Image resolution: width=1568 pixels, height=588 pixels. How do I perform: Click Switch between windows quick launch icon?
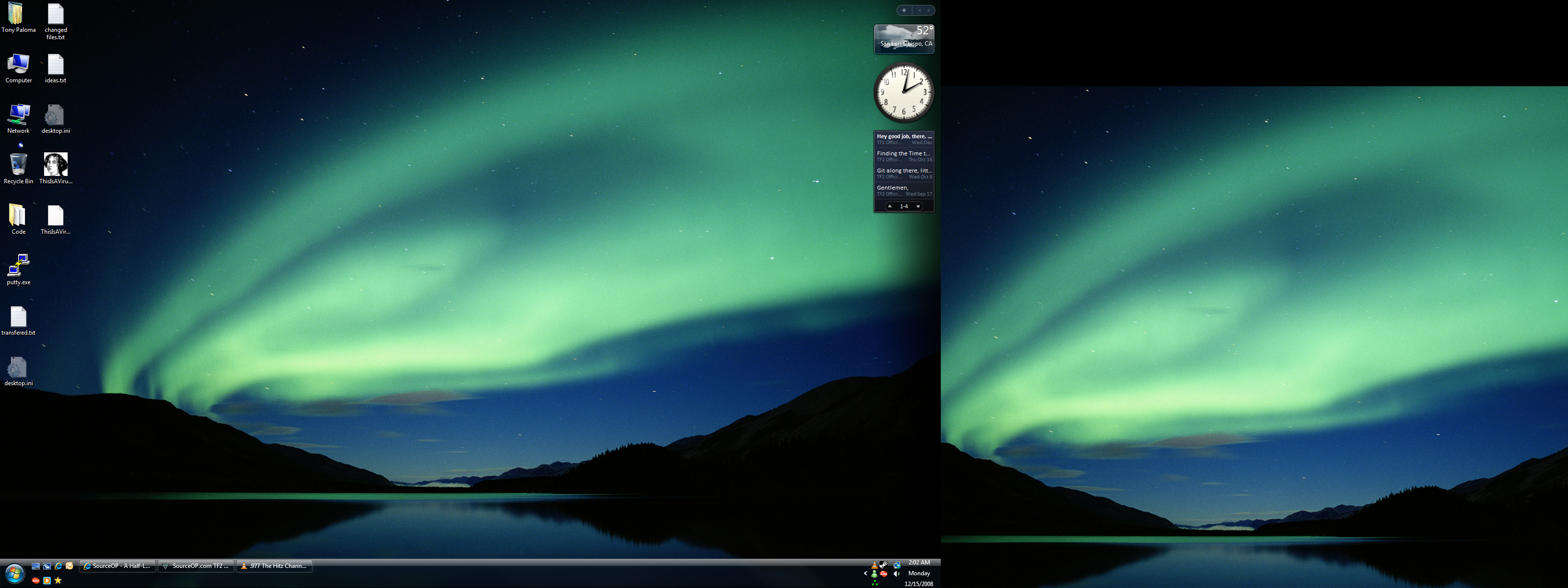pyautogui.click(x=47, y=566)
